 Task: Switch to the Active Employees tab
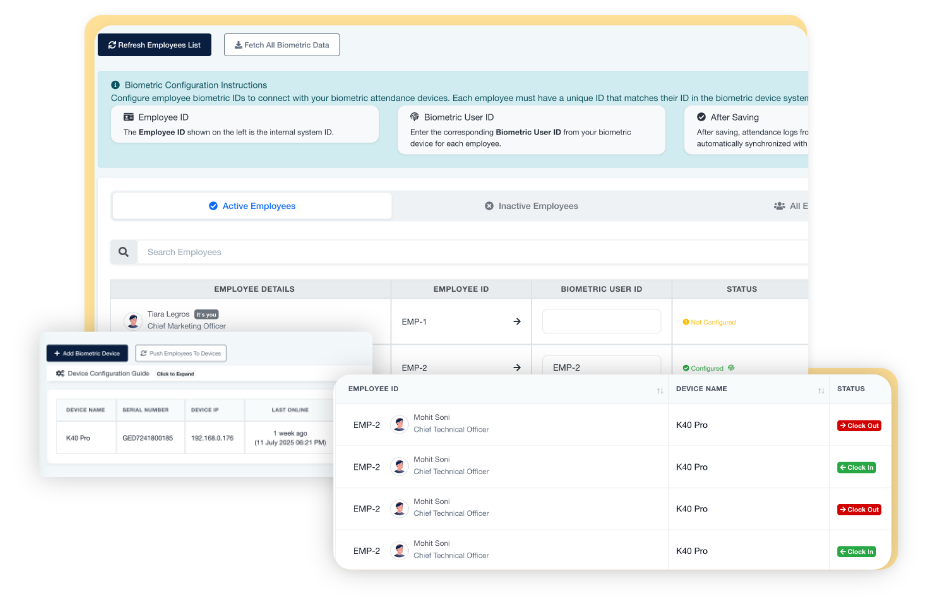point(252,206)
